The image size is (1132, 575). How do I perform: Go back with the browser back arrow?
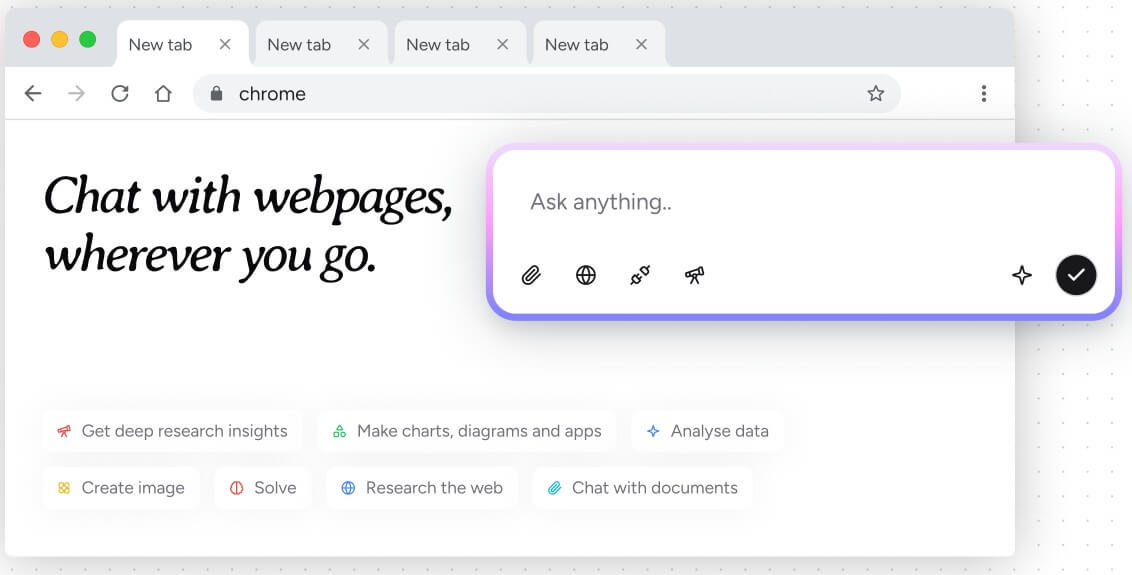(33, 93)
